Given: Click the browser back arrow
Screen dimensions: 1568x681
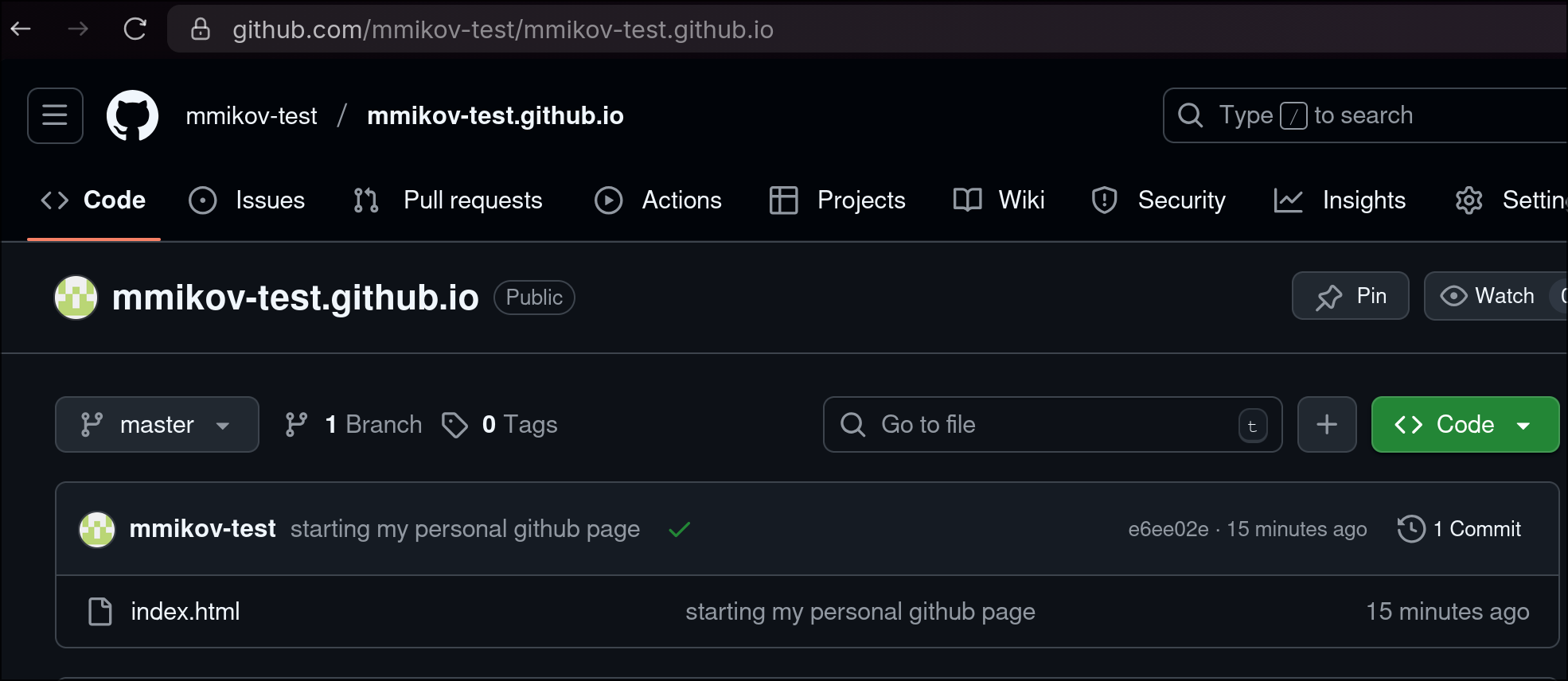Looking at the screenshot, I should (x=21, y=29).
